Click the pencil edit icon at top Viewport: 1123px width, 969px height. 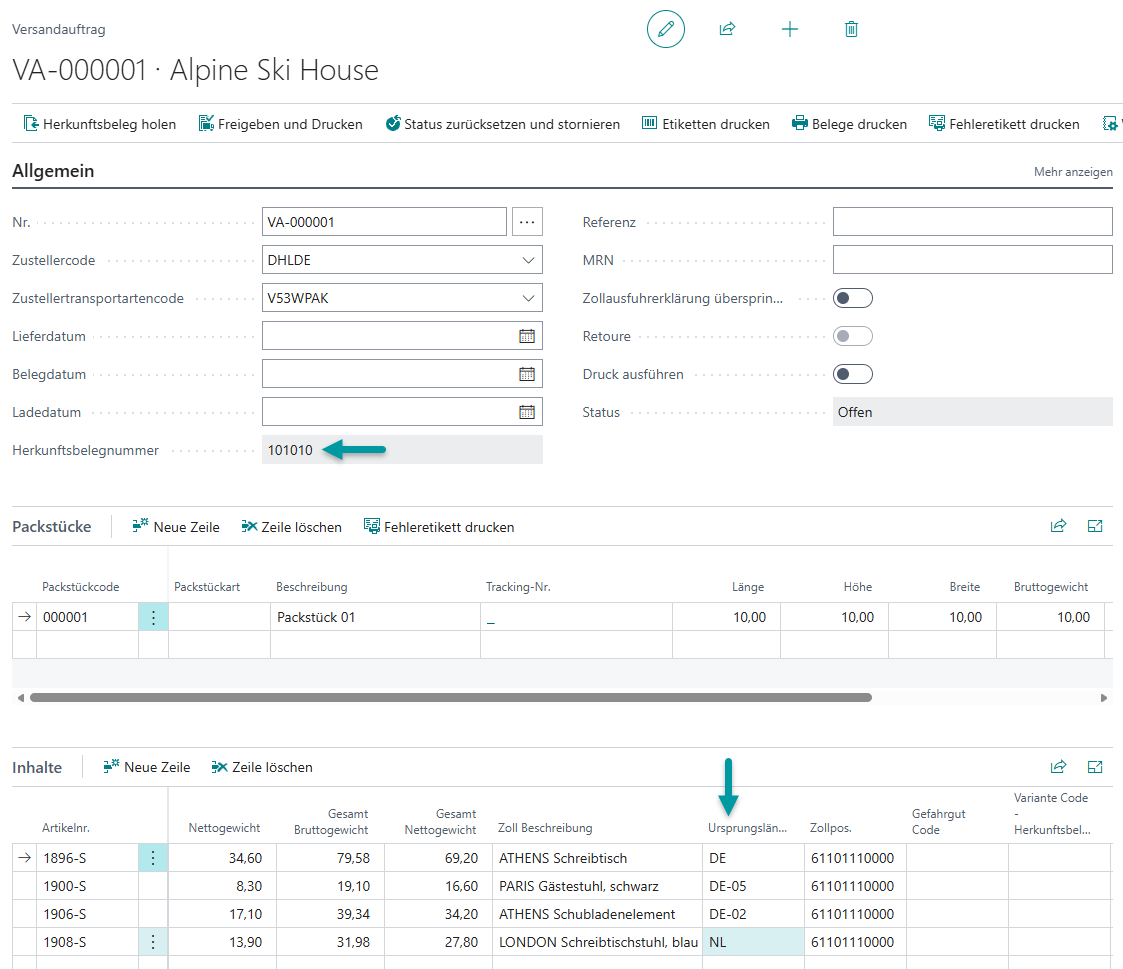click(x=666, y=30)
